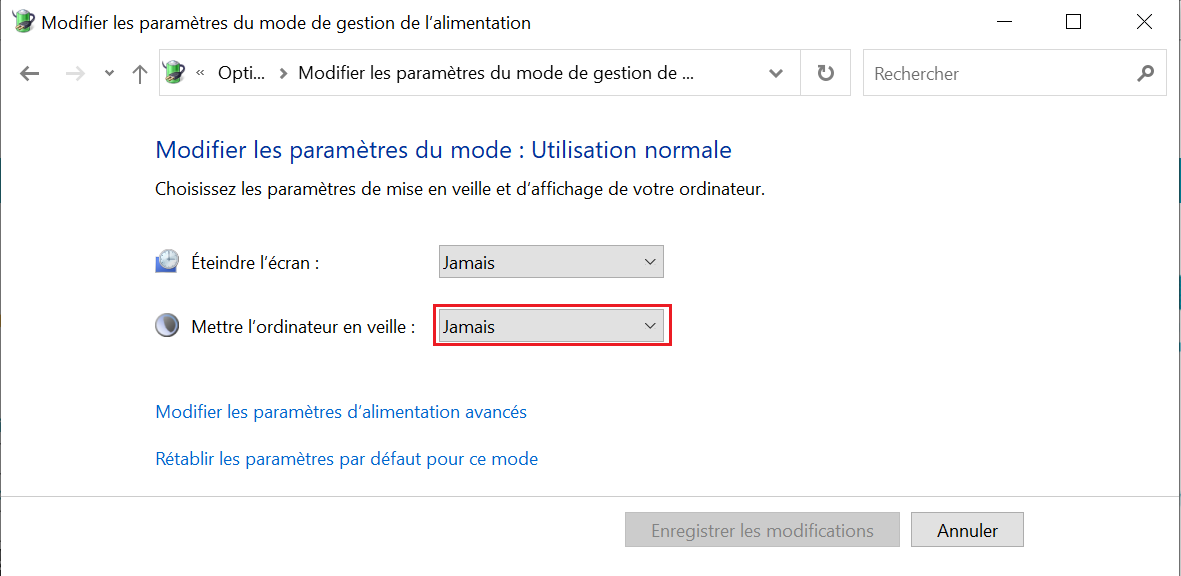Click the magnifier search icon
The width and height of the screenshot is (1181, 576).
pyautogui.click(x=1145, y=73)
